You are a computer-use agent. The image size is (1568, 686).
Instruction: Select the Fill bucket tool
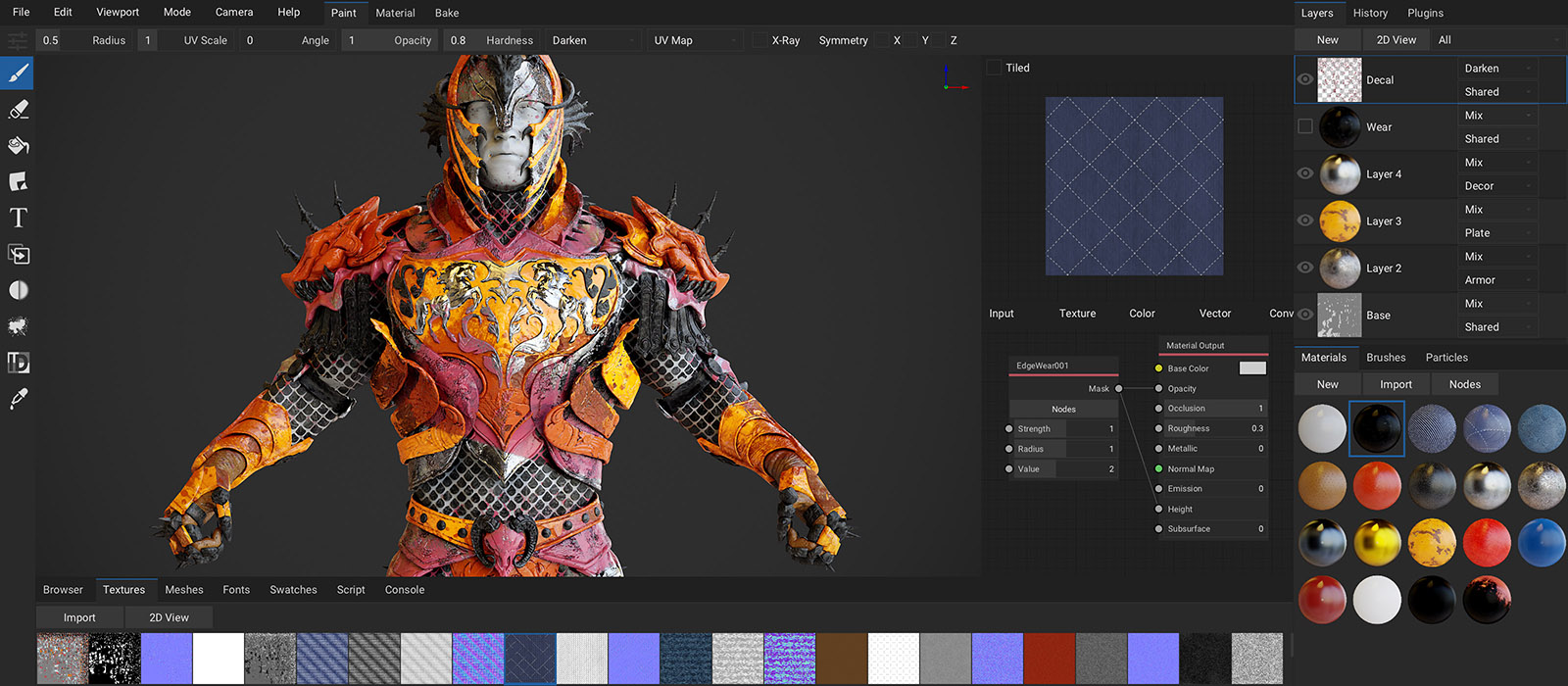pos(18,146)
